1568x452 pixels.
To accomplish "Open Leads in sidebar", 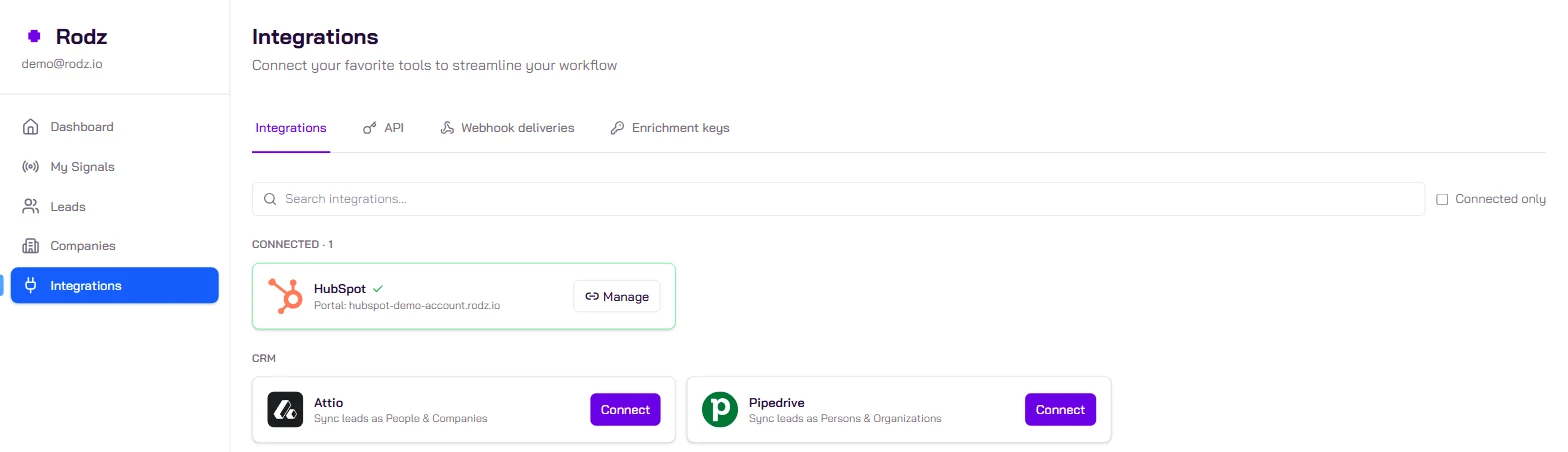I will [115, 207].
